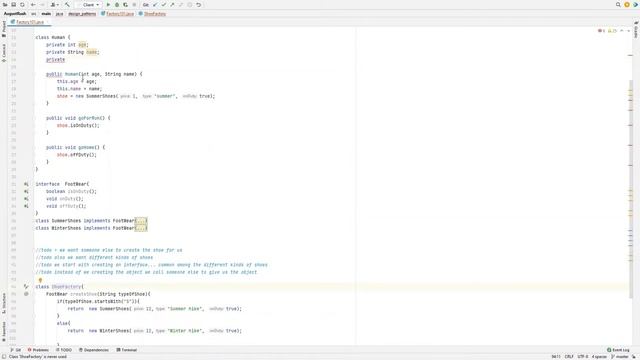This screenshot has height=360, width=640.
Task: Navigate Forward with the right arrow icon
Action: (x=42, y=4)
